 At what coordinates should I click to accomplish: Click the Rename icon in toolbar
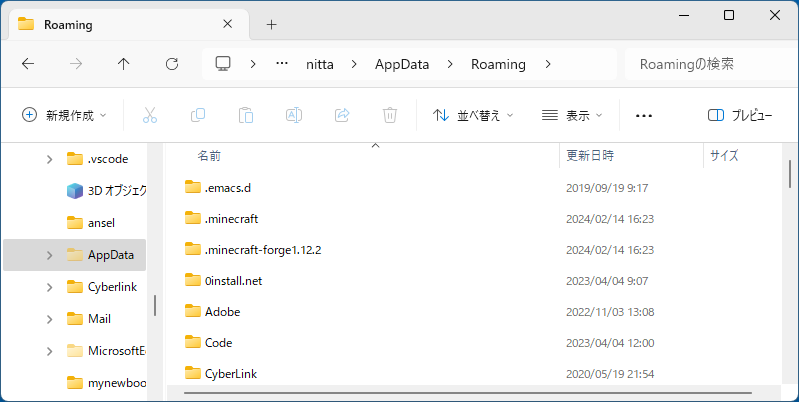[294, 115]
